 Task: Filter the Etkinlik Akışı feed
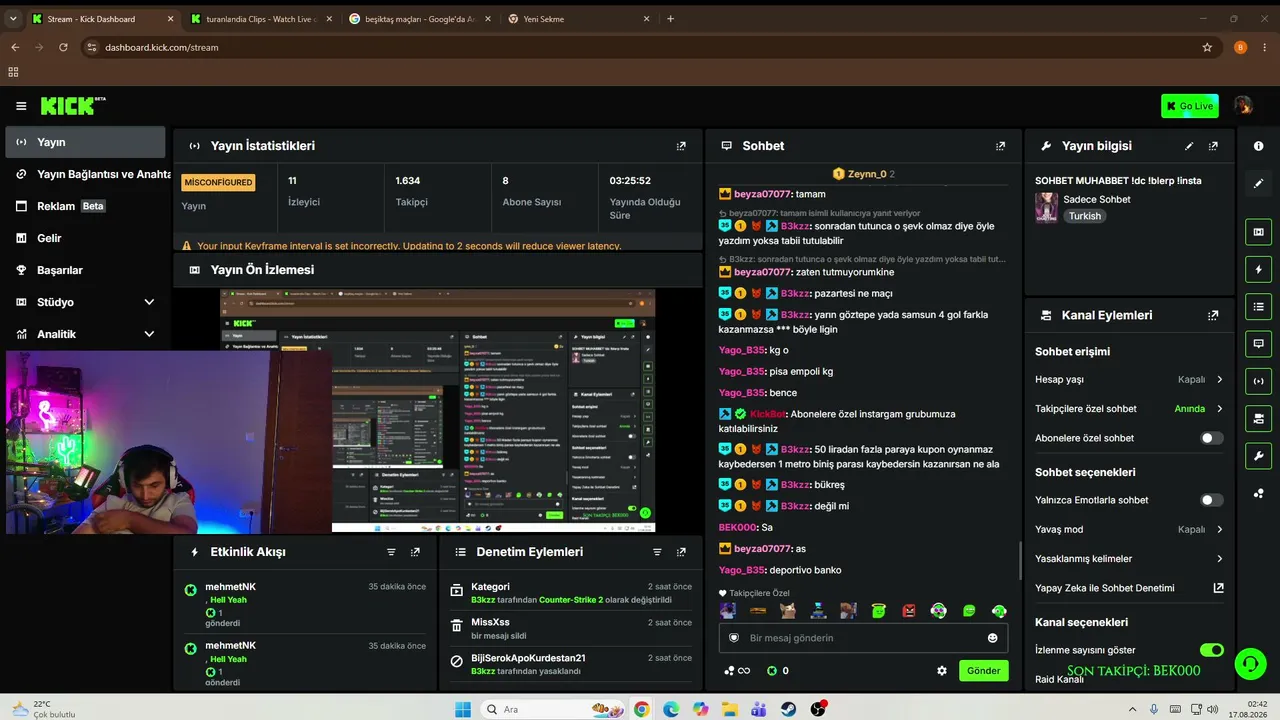tap(391, 552)
